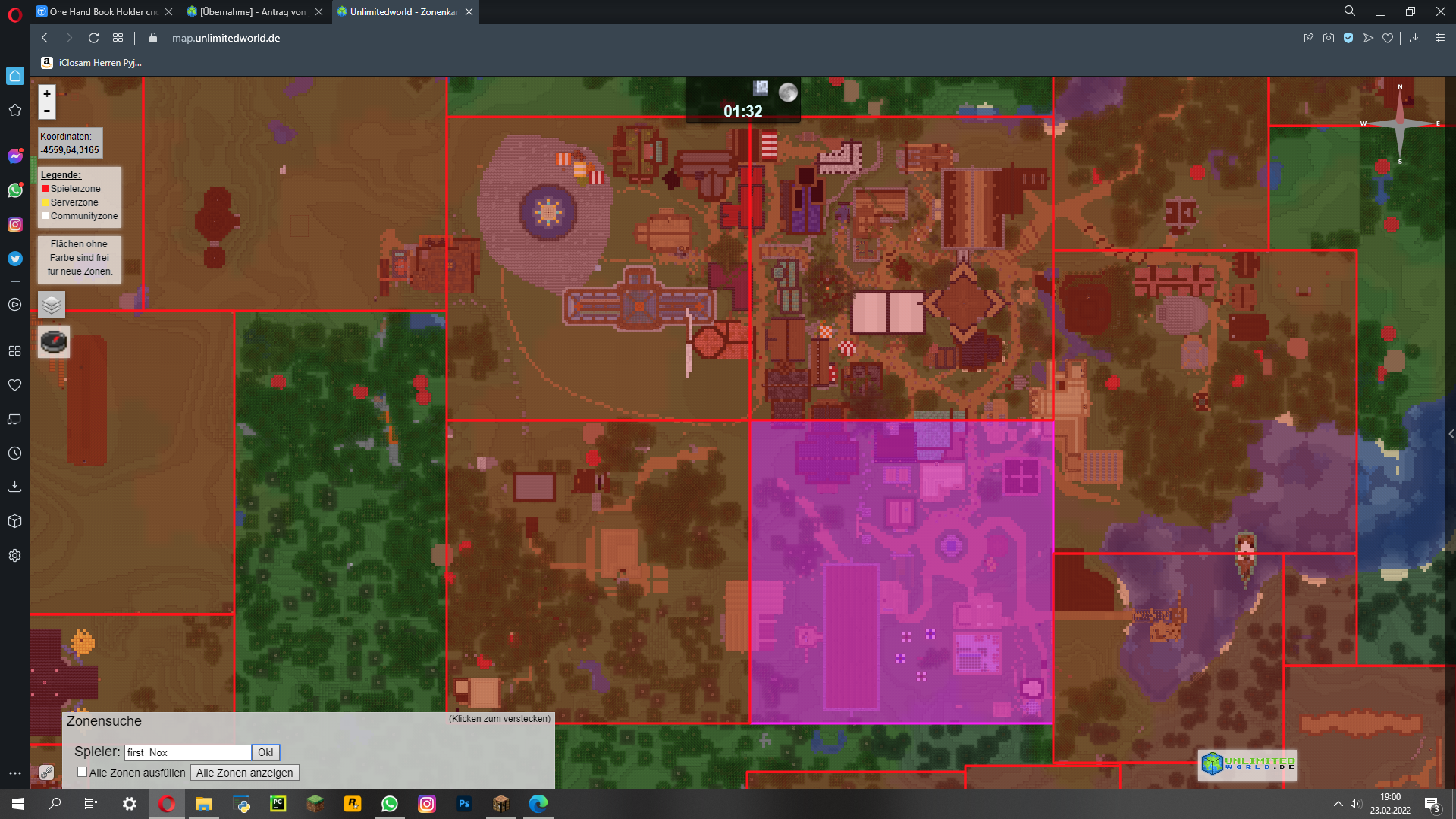Click the Opera shield ad blocker icon
Screen dimensions: 1456x819
pyautogui.click(x=1348, y=38)
